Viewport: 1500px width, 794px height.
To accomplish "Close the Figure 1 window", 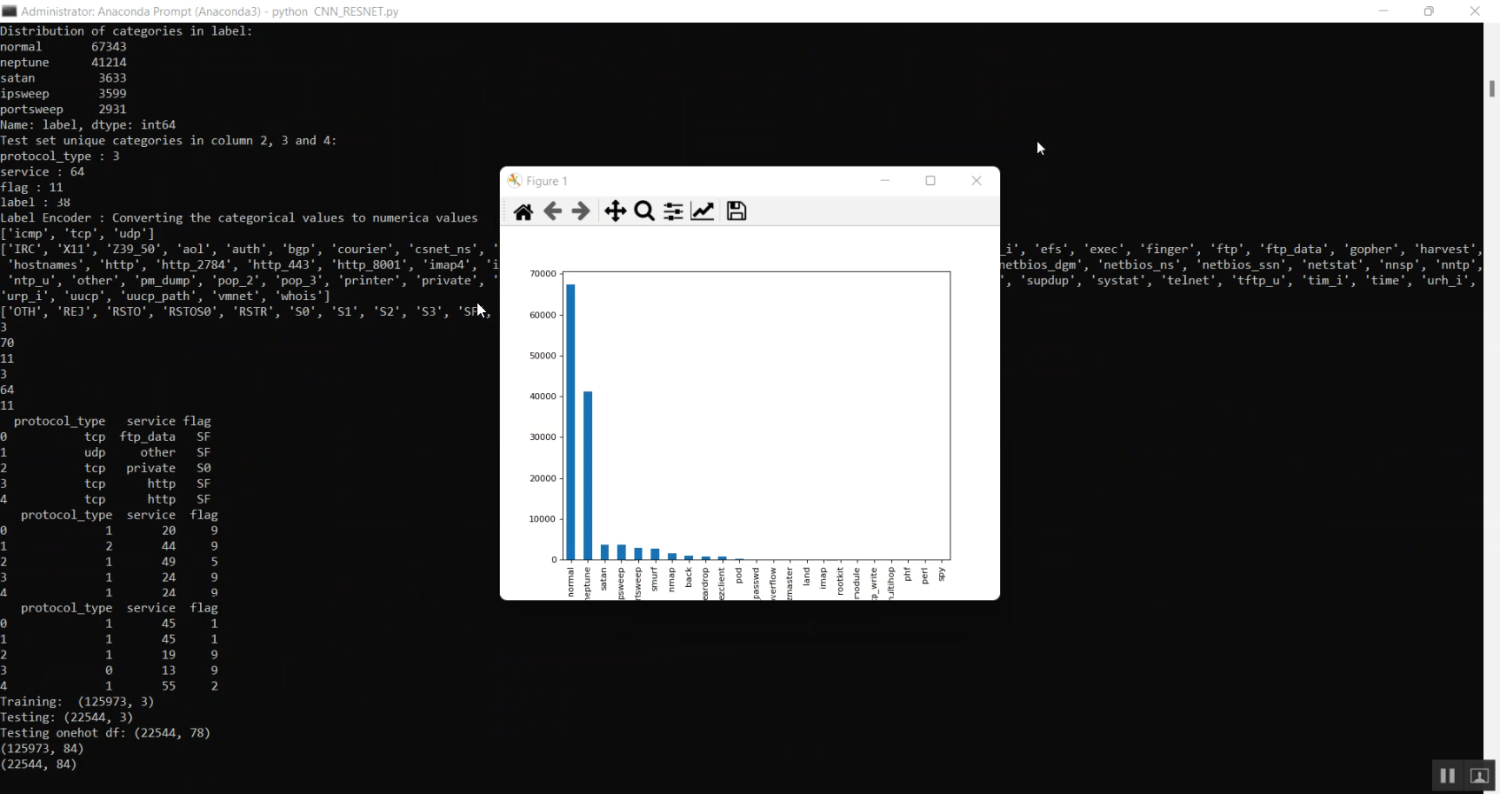I will (976, 181).
